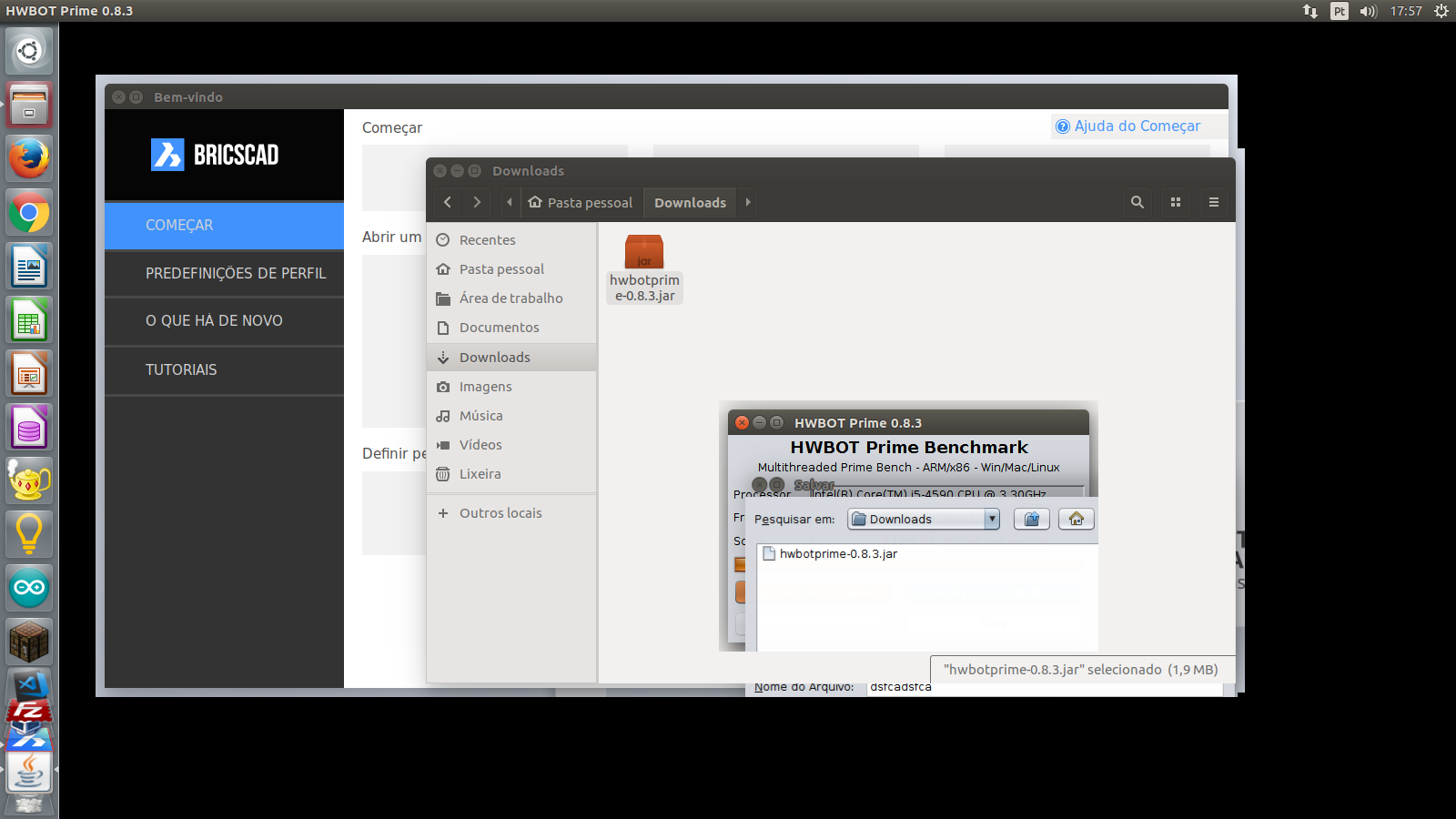
Task: Launch Firefox from the dock
Action: click(x=29, y=158)
